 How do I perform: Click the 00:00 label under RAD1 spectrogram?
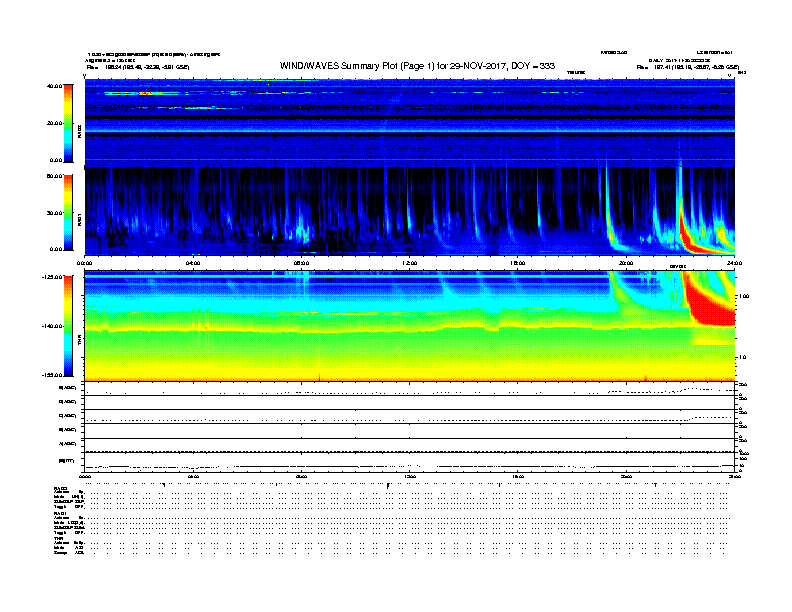84,263
